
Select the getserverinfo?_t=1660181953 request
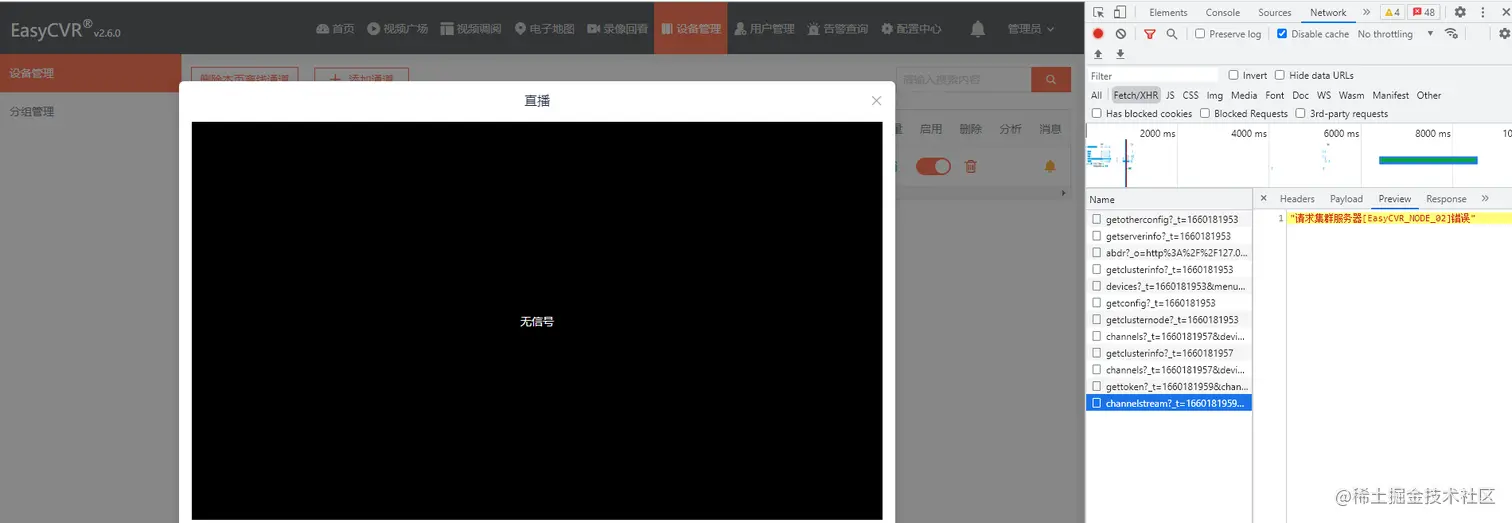point(1169,236)
